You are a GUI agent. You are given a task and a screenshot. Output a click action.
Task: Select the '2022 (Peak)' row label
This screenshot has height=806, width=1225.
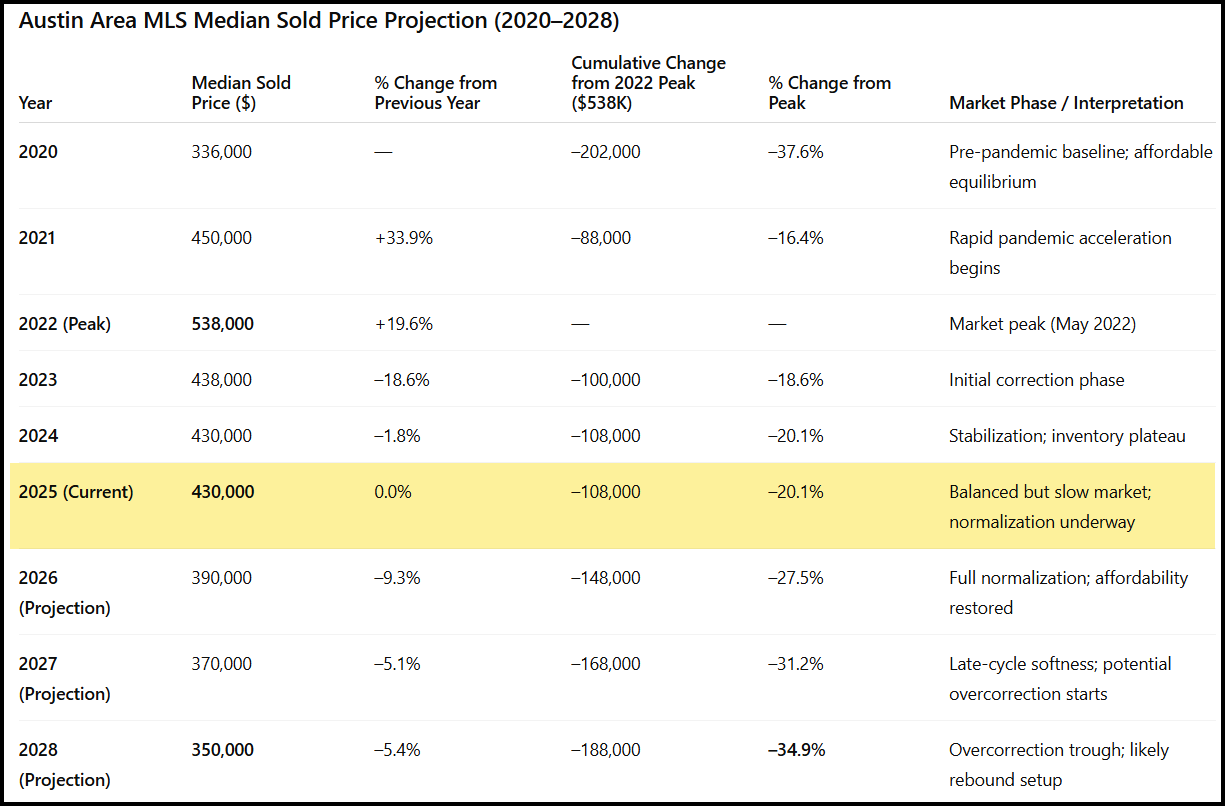pos(65,324)
